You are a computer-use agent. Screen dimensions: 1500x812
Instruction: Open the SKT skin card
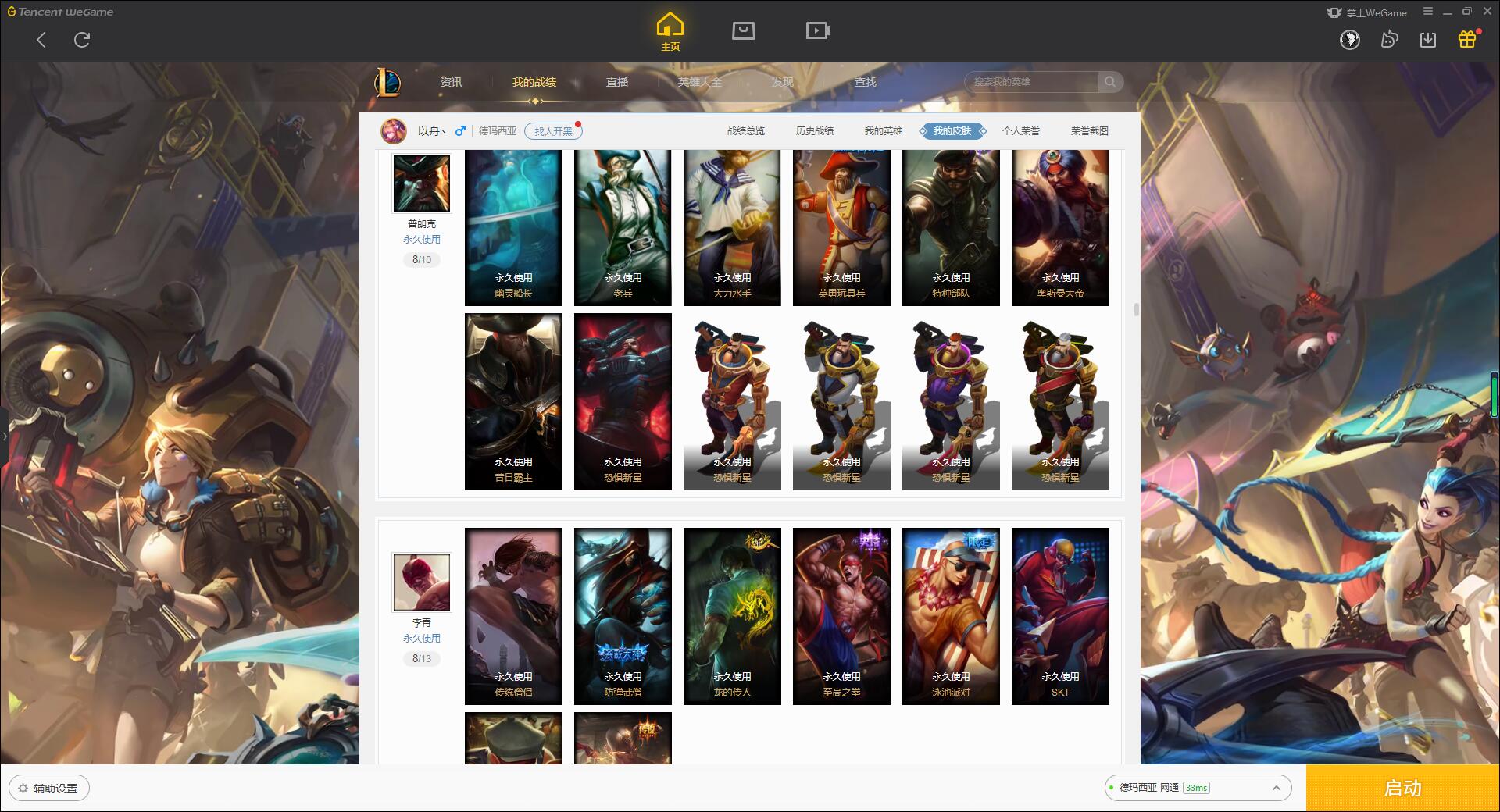pos(1060,616)
